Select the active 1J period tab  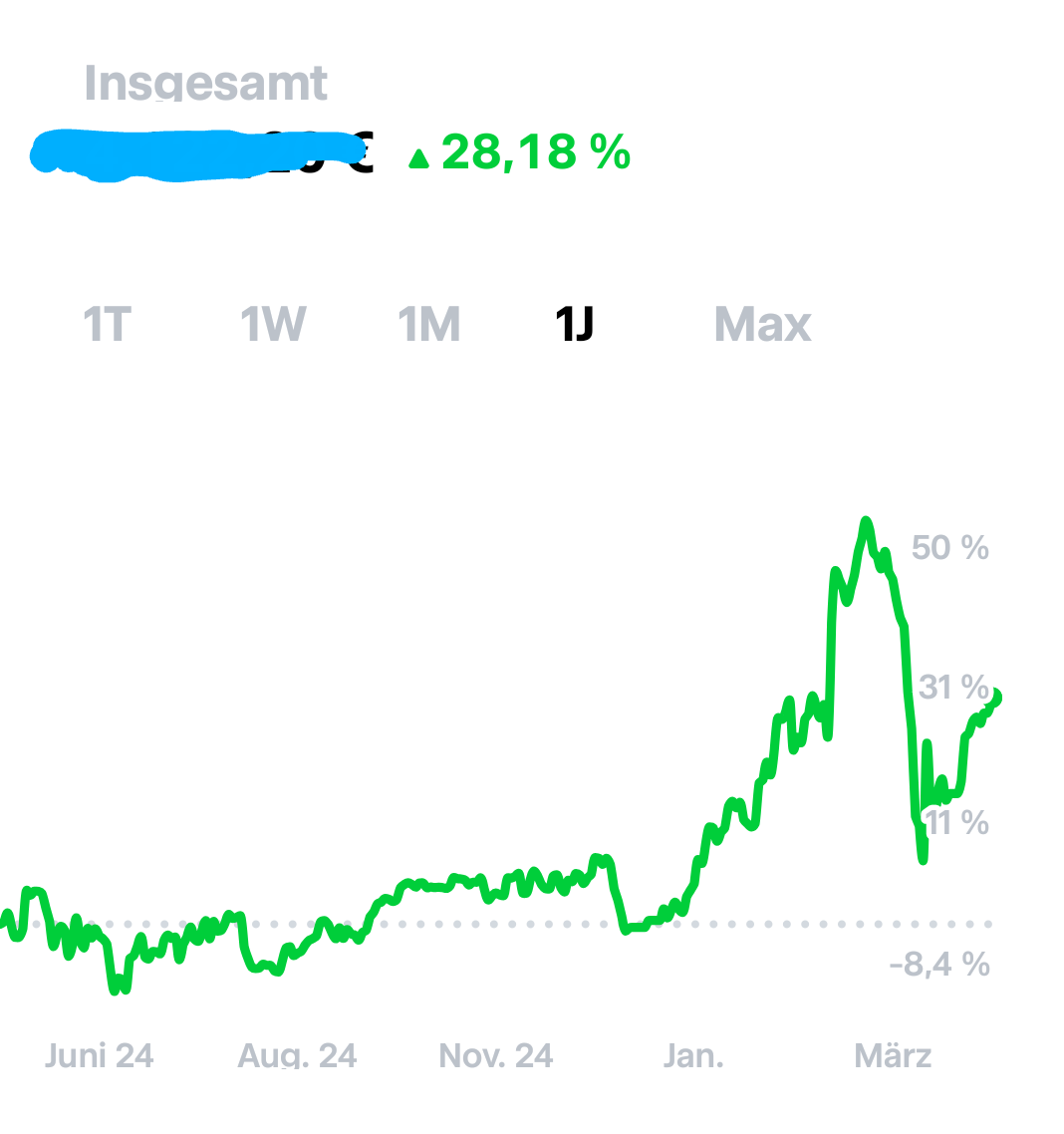575,325
